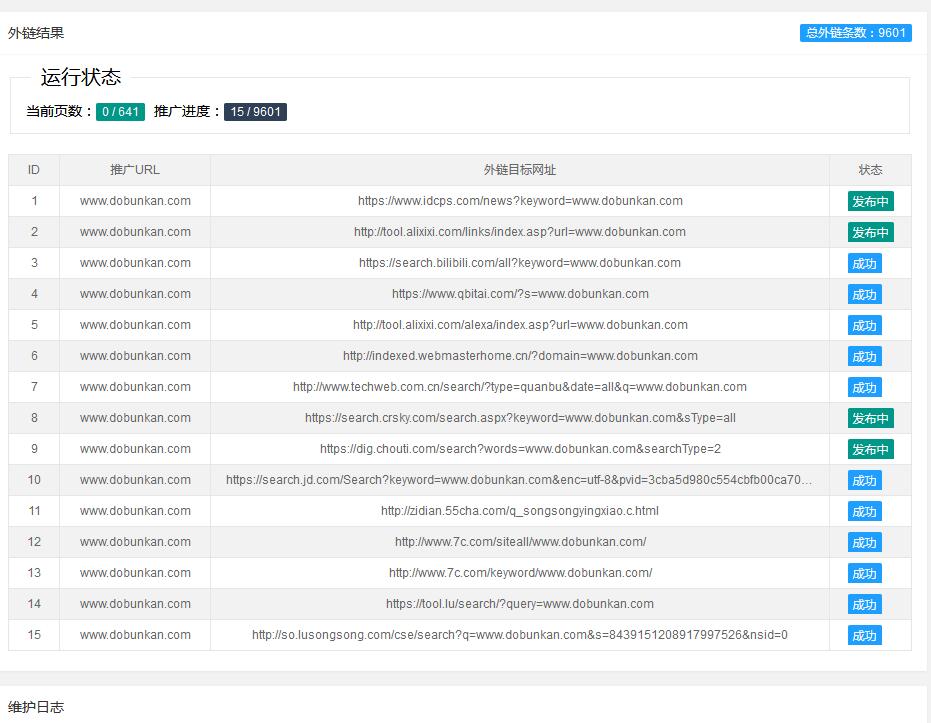Open the search.jd.com target URL
This screenshot has width=931, height=723.
click(520, 480)
